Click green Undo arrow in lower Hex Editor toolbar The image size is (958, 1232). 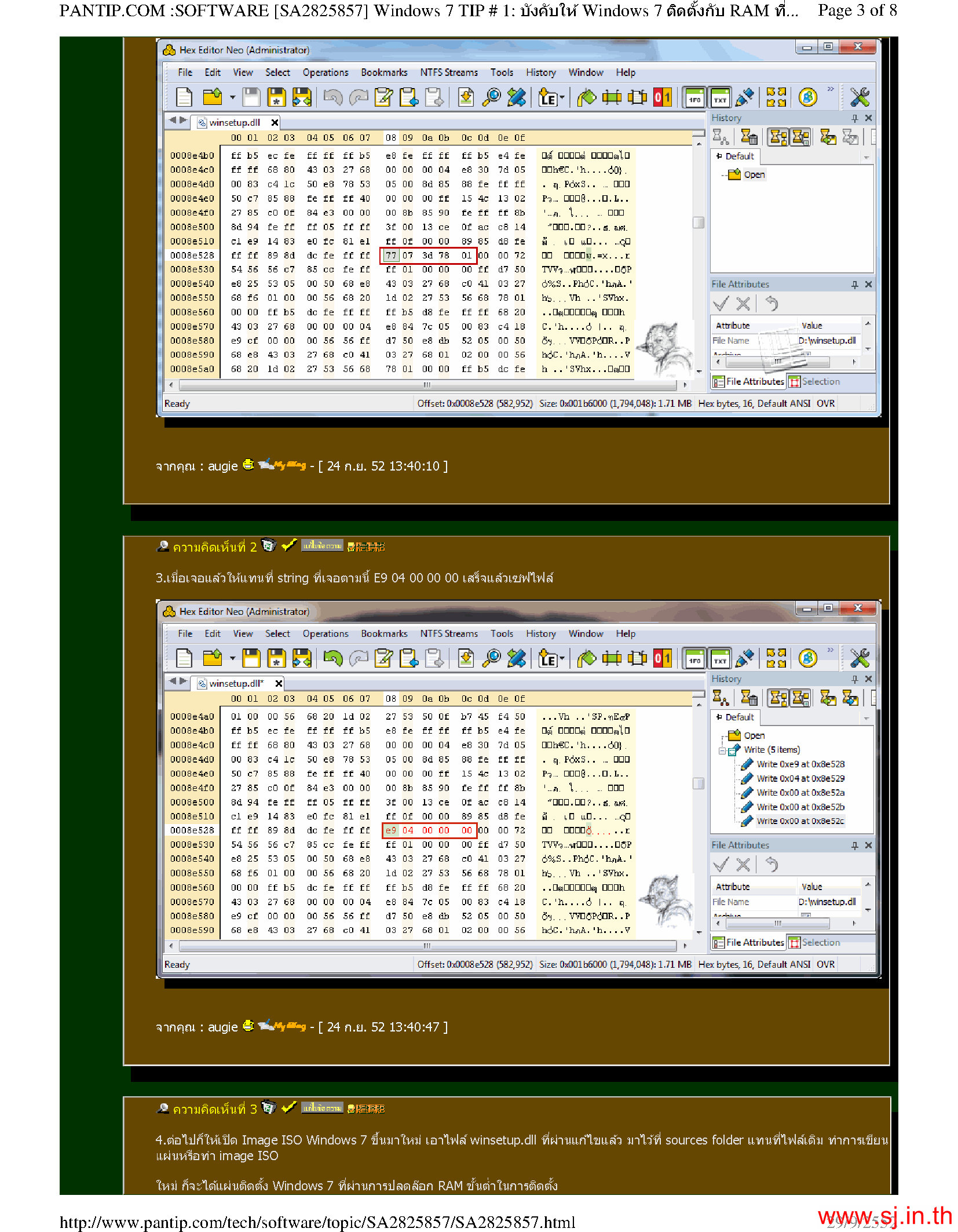pos(333,658)
